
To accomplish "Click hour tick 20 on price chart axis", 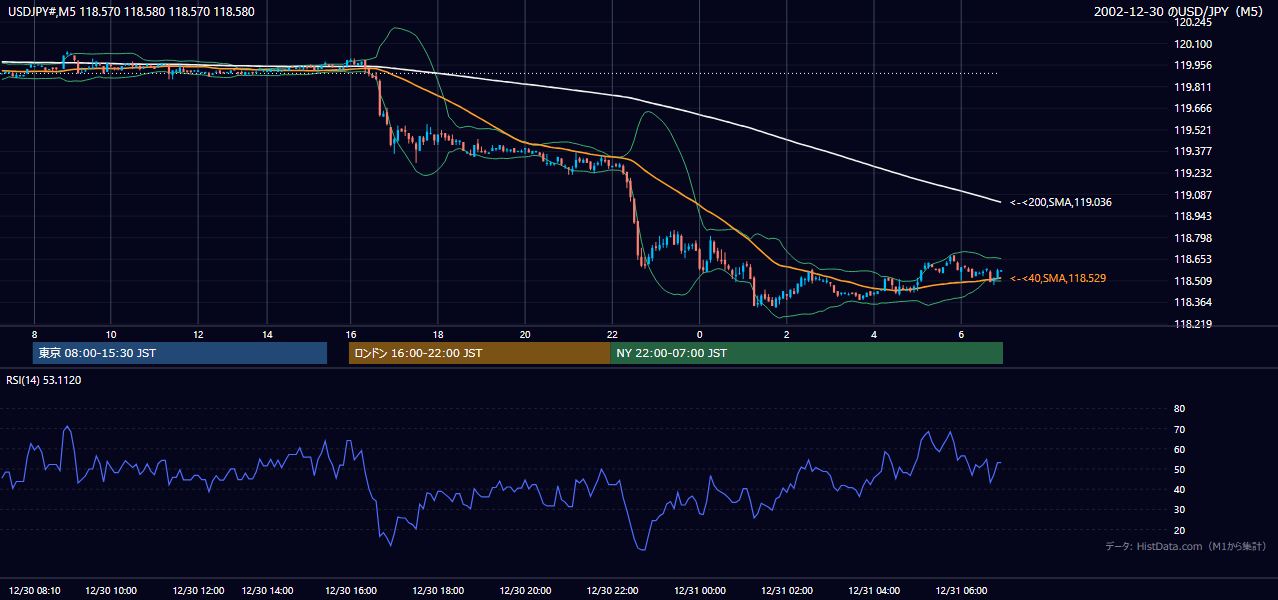I will [x=525, y=334].
